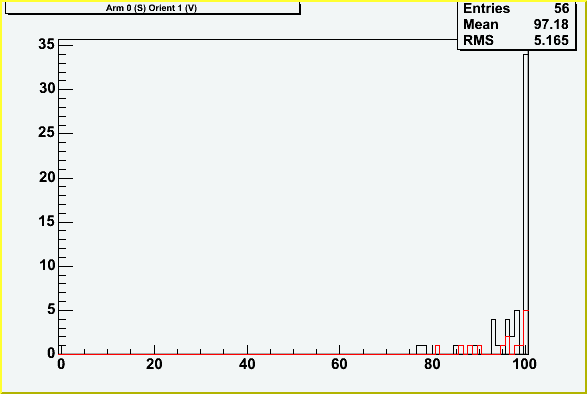Viewport: 587px width, 394px height.
Task: Click the x-axis label 40
Action: 247,364
